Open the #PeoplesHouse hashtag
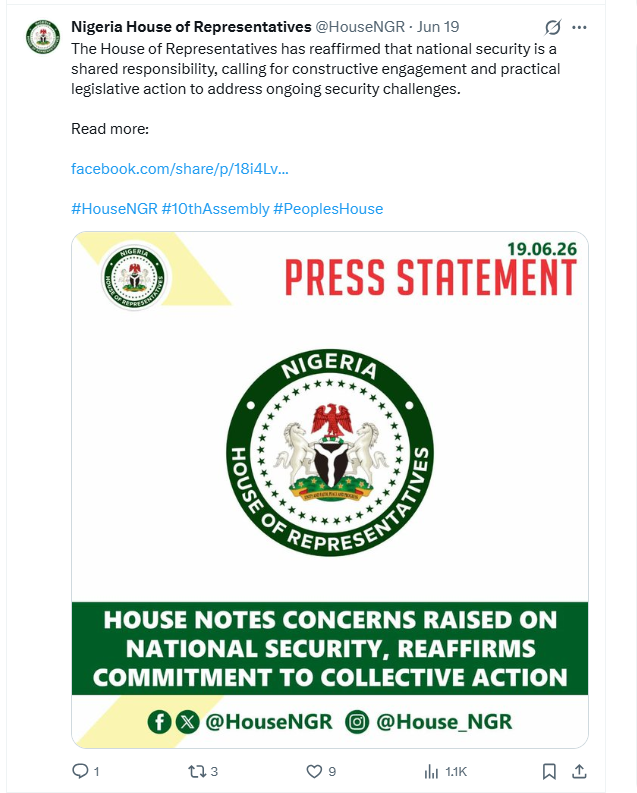The image size is (637, 793). pyautogui.click(x=328, y=209)
